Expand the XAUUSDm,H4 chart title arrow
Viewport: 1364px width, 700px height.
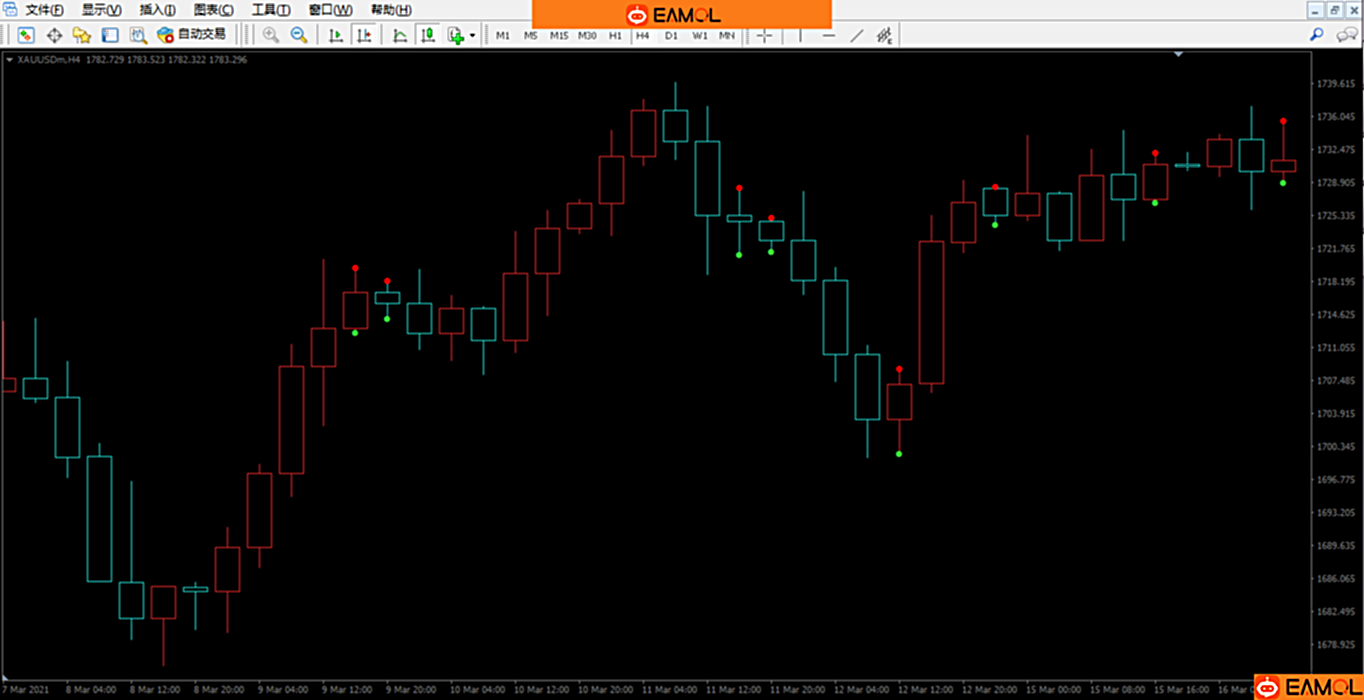pyautogui.click(x=10, y=60)
